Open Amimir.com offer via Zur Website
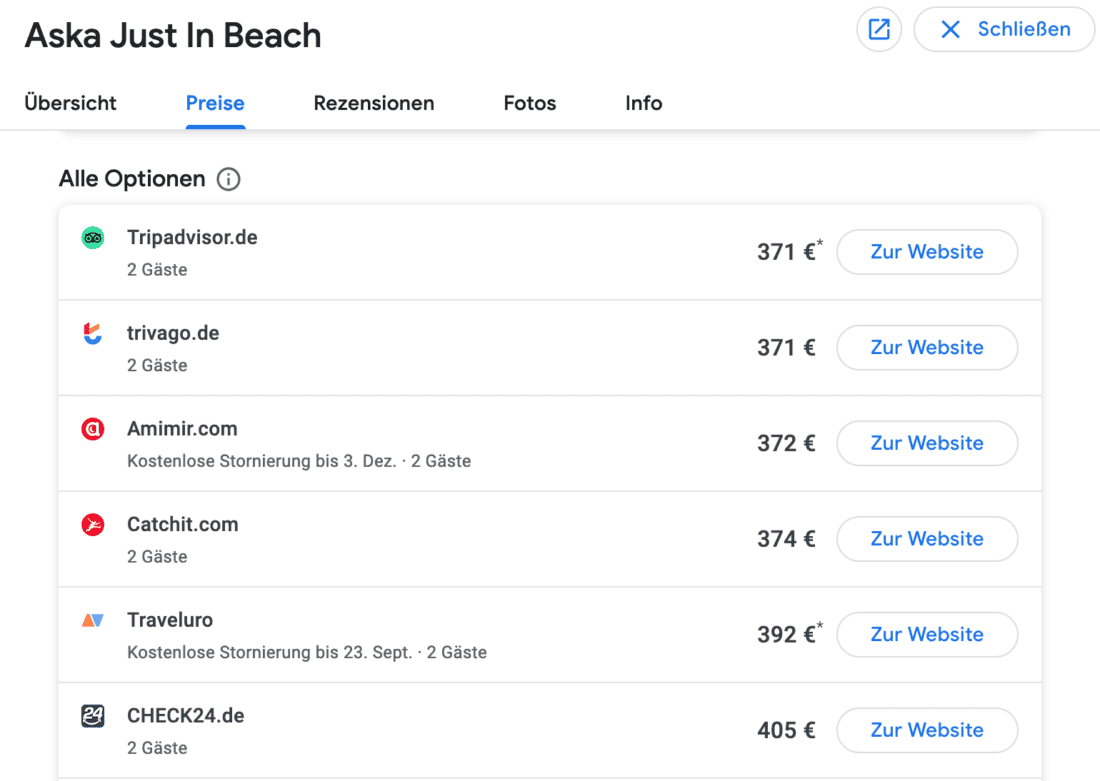 927,443
